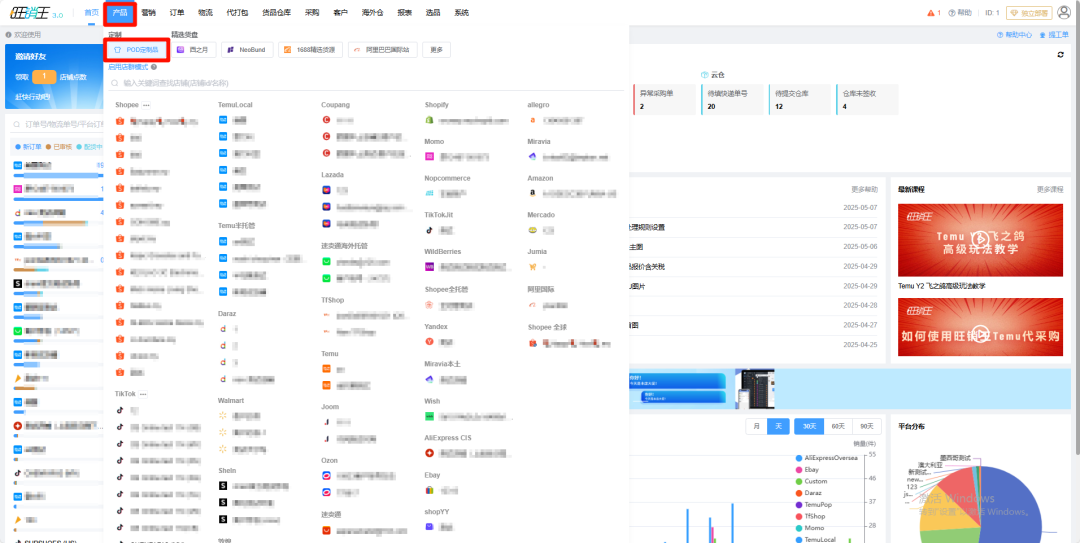Play the Temu Y2 飞之鸽 course video
This screenshot has height=543, width=1080.
pos(980,240)
